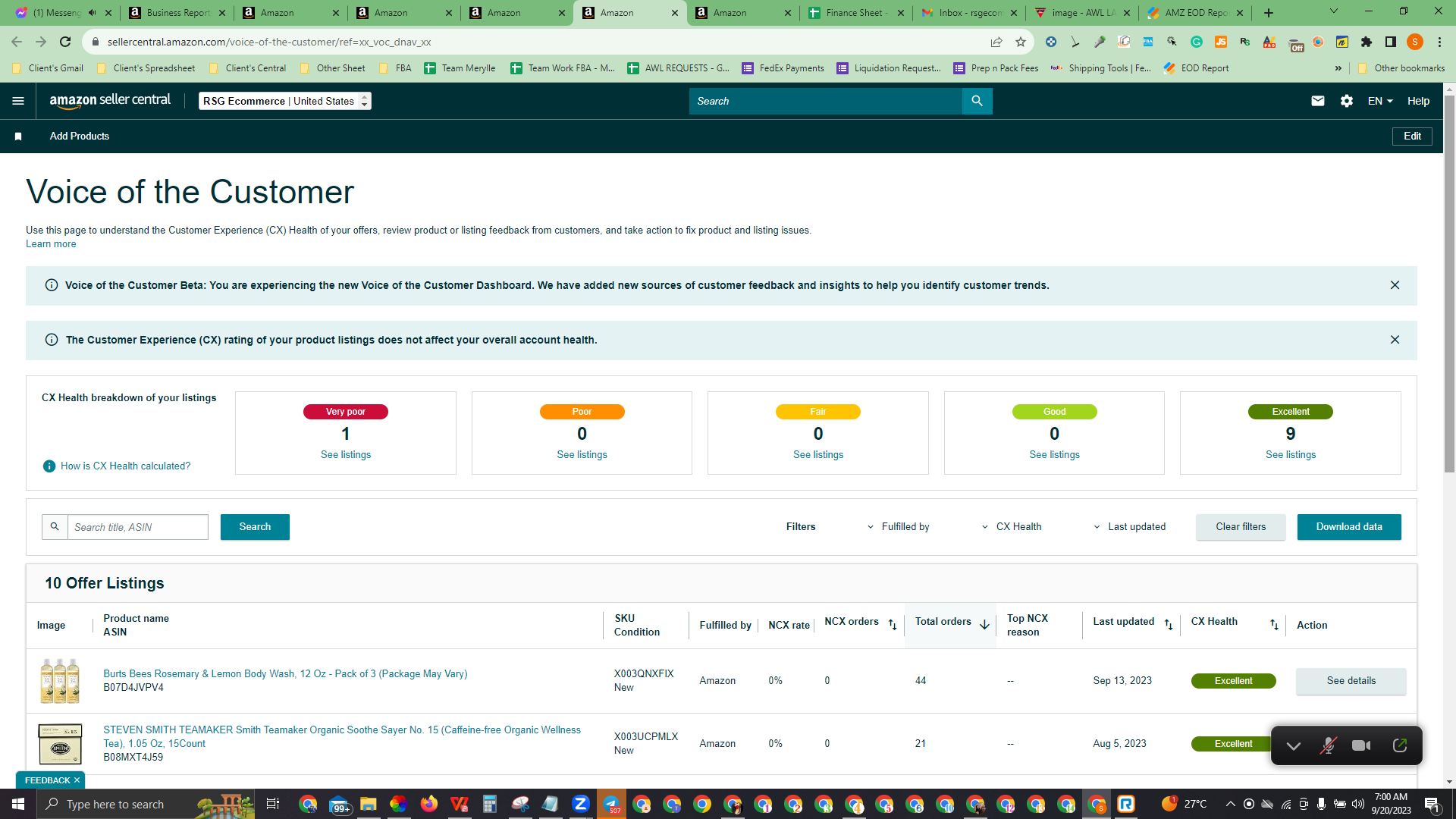This screenshot has height=819, width=1456.
Task: Close the FEEDBACK tab
Action: [77, 780]
